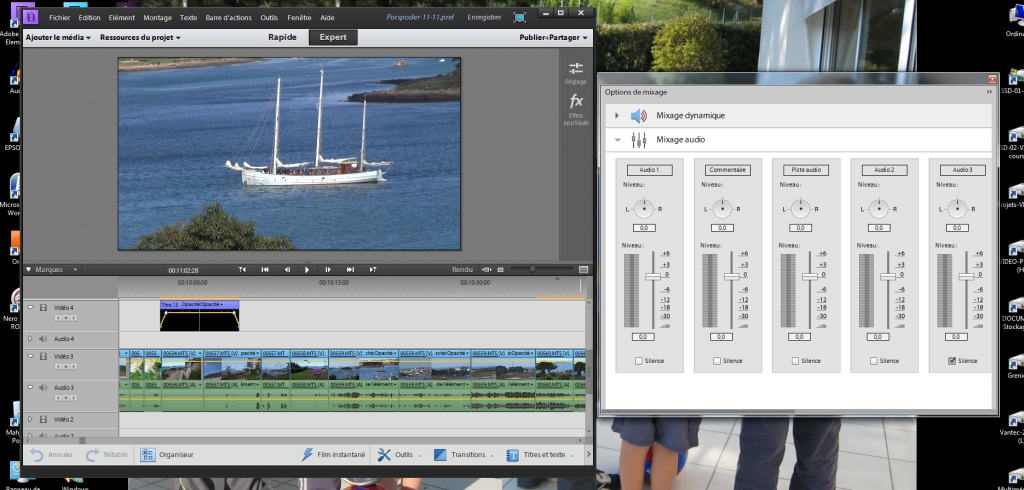Mute the Commentaire channel with Silence
The width and height of the screenshot is (1024, 490).
pyautogui.click(x=716, y=361)
